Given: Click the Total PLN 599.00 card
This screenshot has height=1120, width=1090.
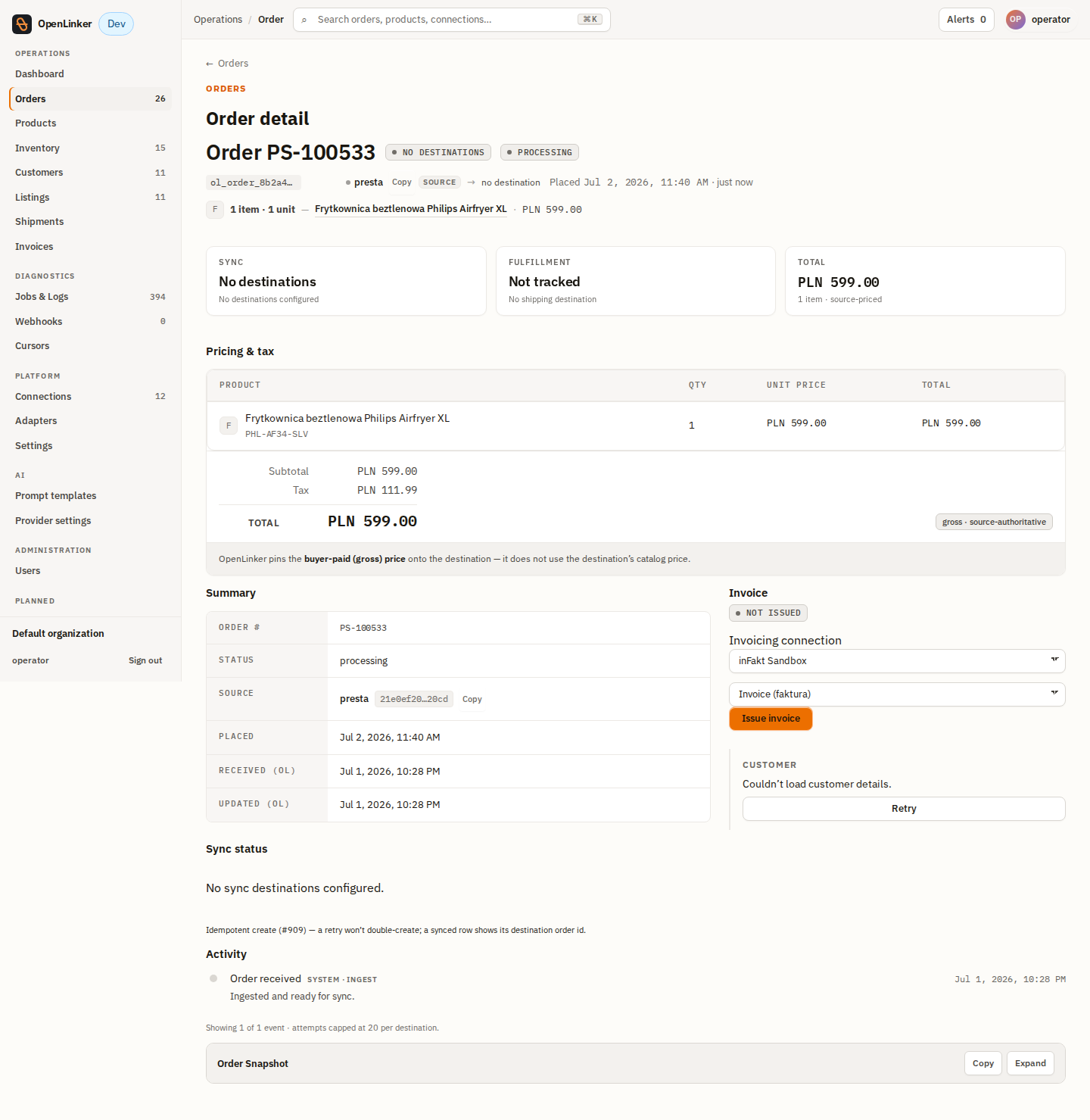Looking at the screenshot, I should 925,281.
